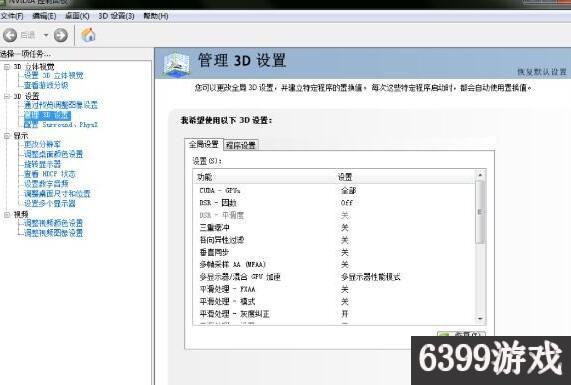Collapse the 3D 立体视觉 tree category

(x=7, y=67)
